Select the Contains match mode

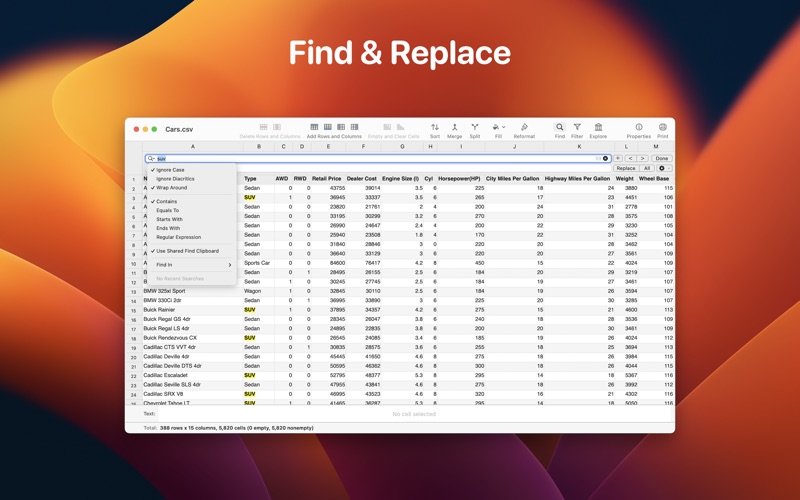[x=192, y=202]
